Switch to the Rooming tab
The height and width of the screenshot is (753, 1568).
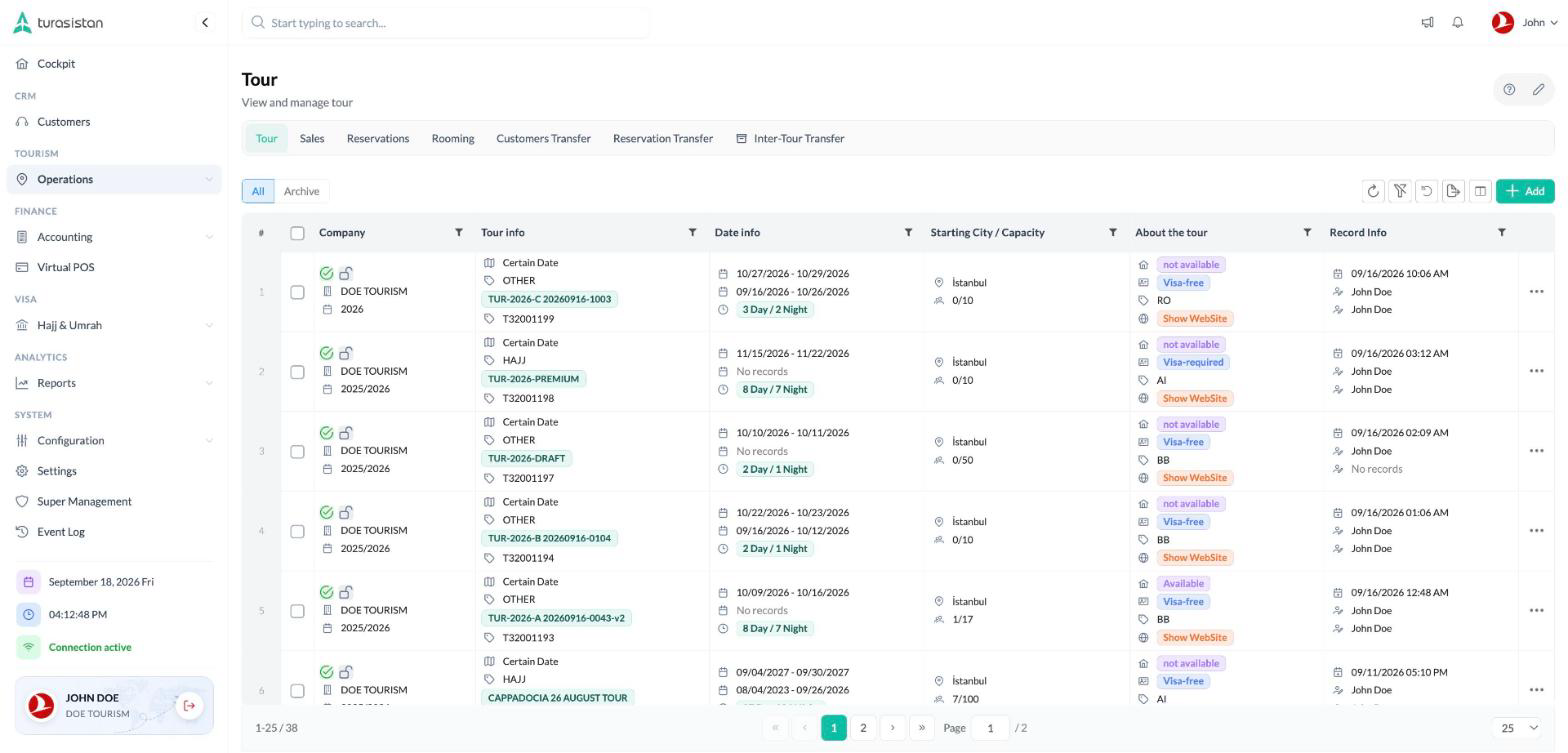point(453,139)
